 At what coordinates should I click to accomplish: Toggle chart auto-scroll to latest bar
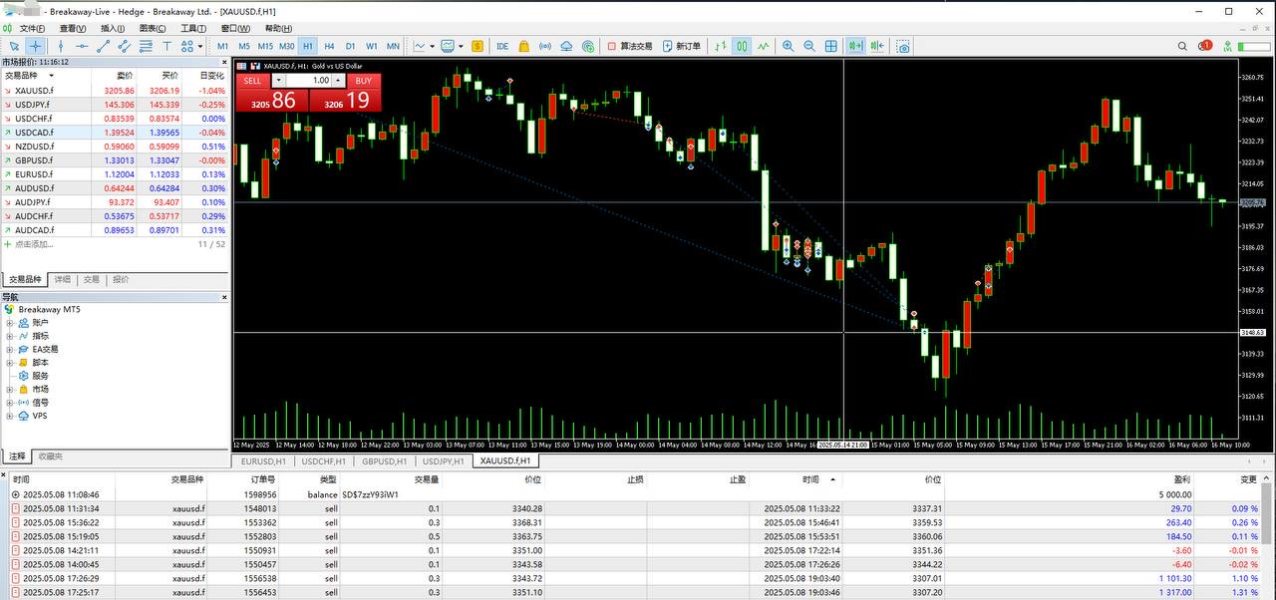coord(856,46)
